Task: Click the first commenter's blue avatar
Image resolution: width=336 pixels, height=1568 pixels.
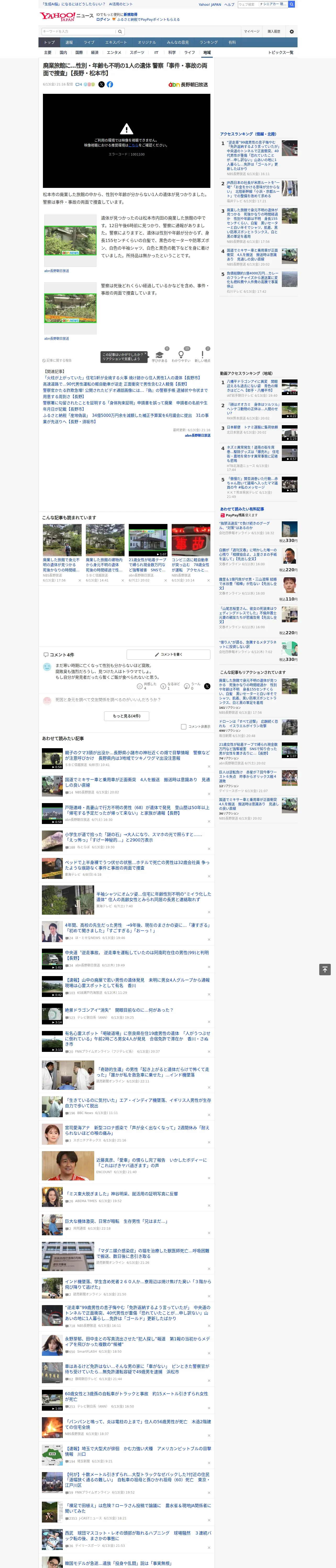Action: point(47,667)
